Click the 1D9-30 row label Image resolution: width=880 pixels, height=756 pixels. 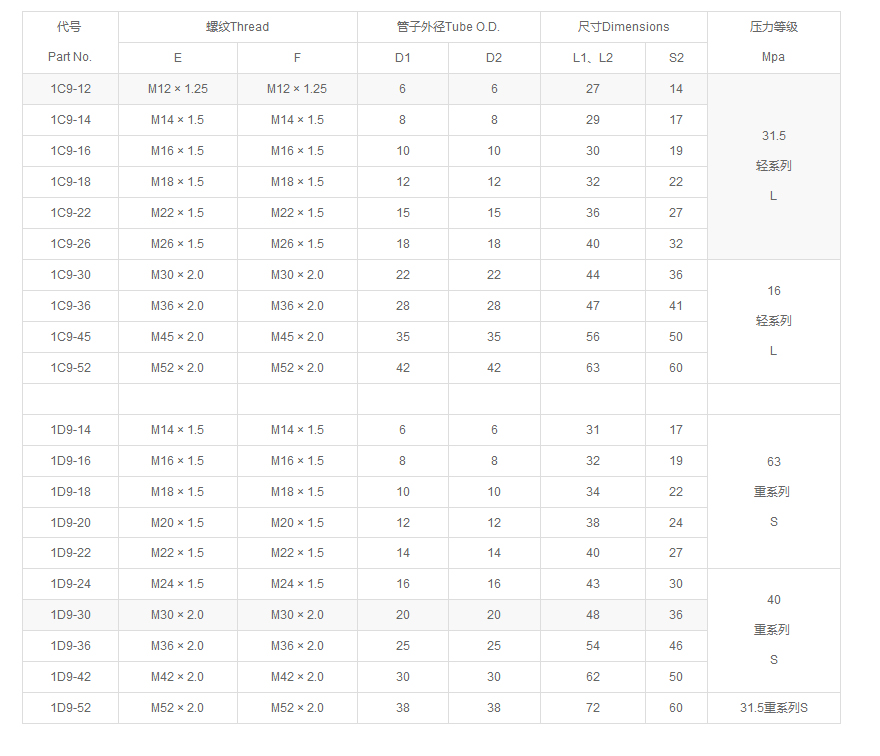(x=70, y=615)
